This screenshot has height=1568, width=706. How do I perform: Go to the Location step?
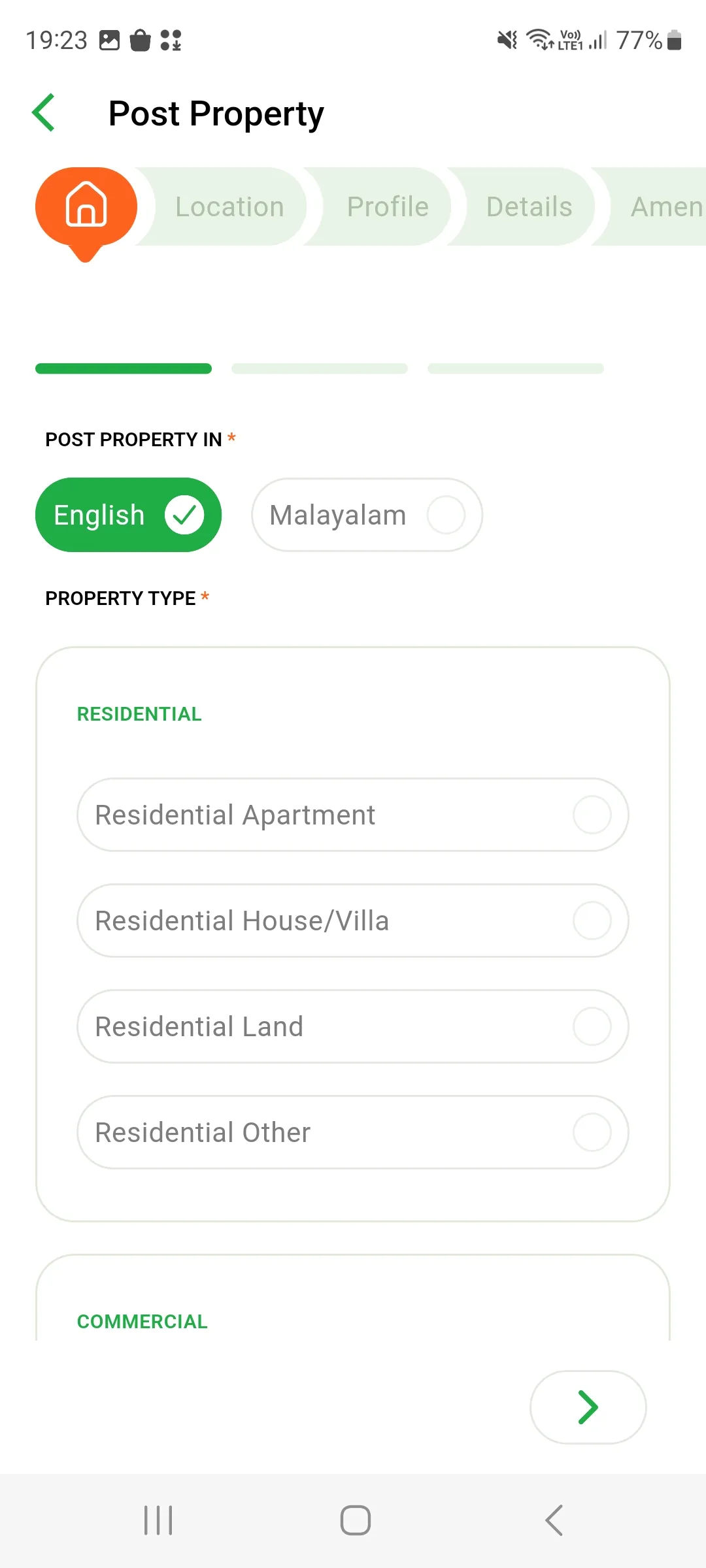(x=229, y=206)
